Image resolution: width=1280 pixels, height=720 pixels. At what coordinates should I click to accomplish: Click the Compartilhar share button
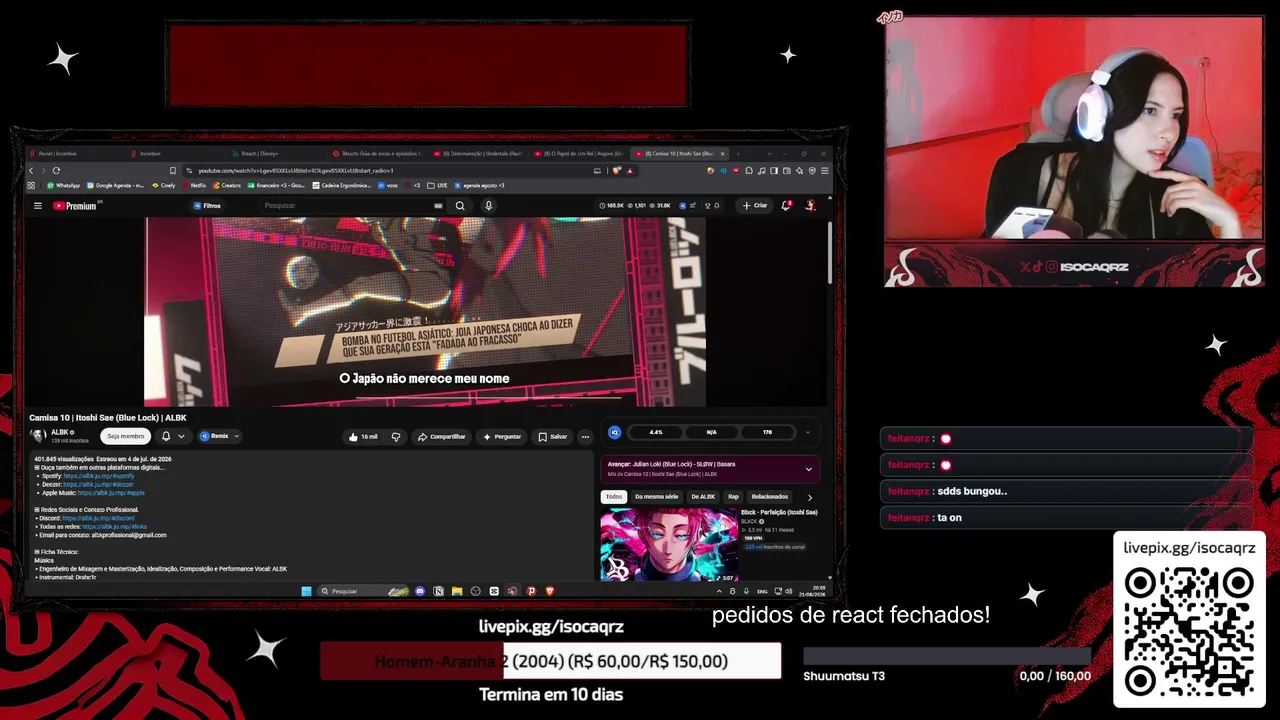click(441, 437)
